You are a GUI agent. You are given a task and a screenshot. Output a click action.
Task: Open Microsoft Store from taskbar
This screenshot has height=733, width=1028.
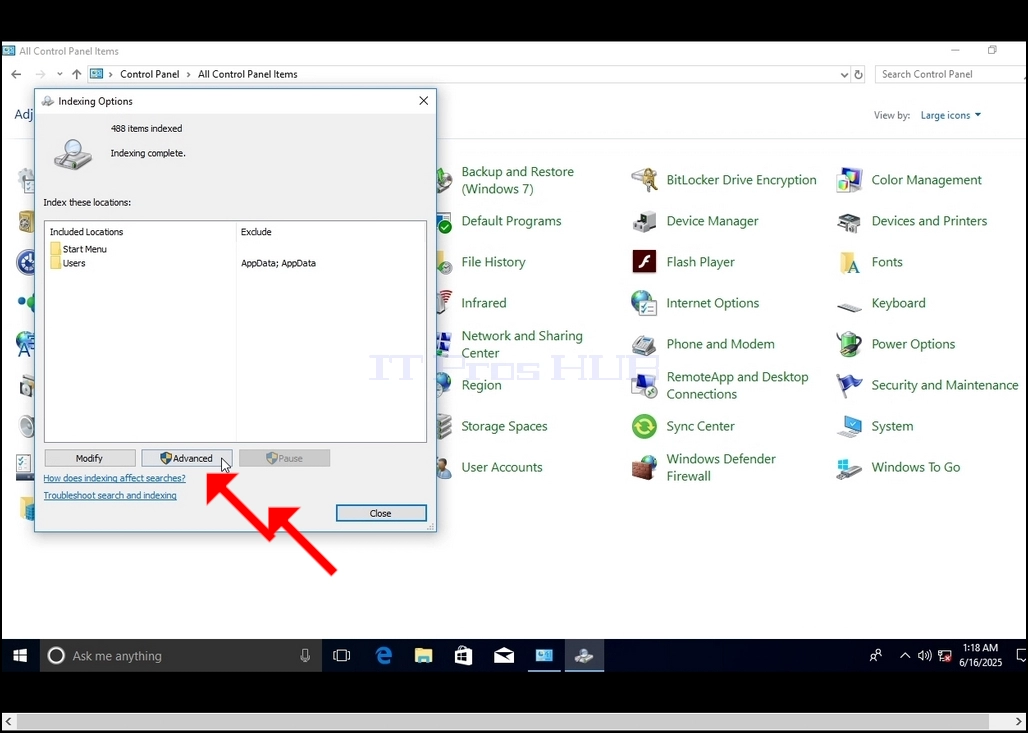coord(464,656)
